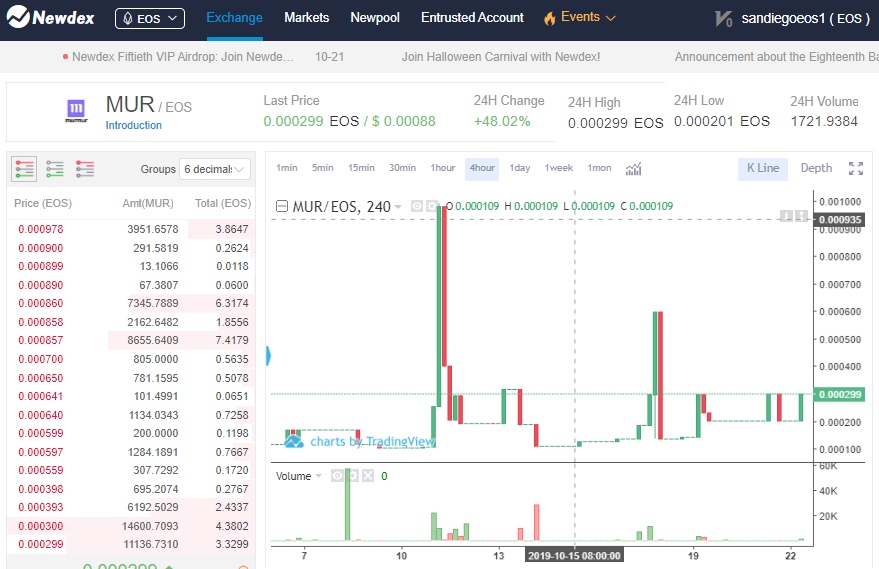The width and height of the screenshot is (879, 569).
Task: Click the move pane down arrow
Action: (x=786, y=216)
